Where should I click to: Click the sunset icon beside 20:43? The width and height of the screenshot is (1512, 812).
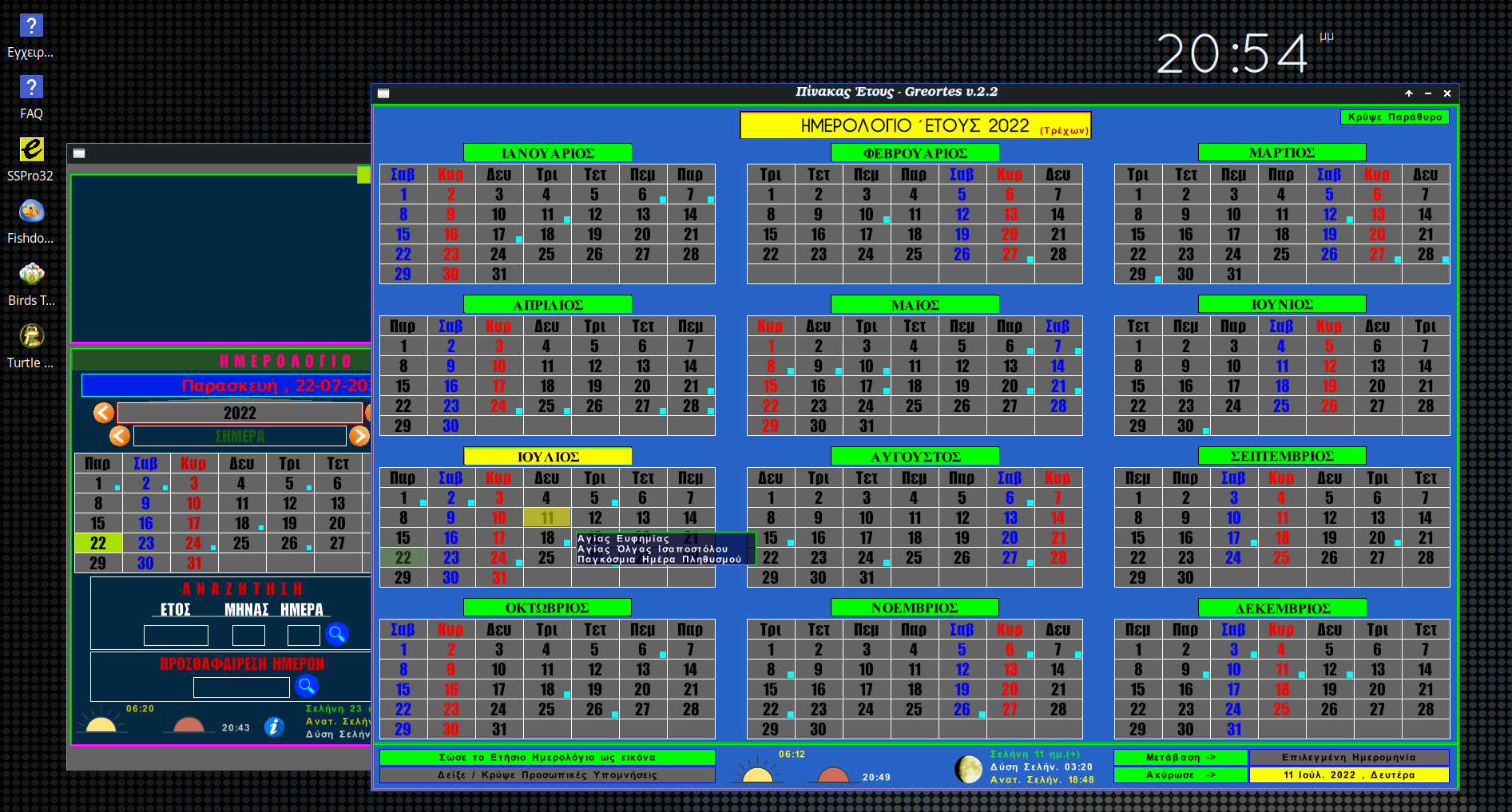[189, 725]
